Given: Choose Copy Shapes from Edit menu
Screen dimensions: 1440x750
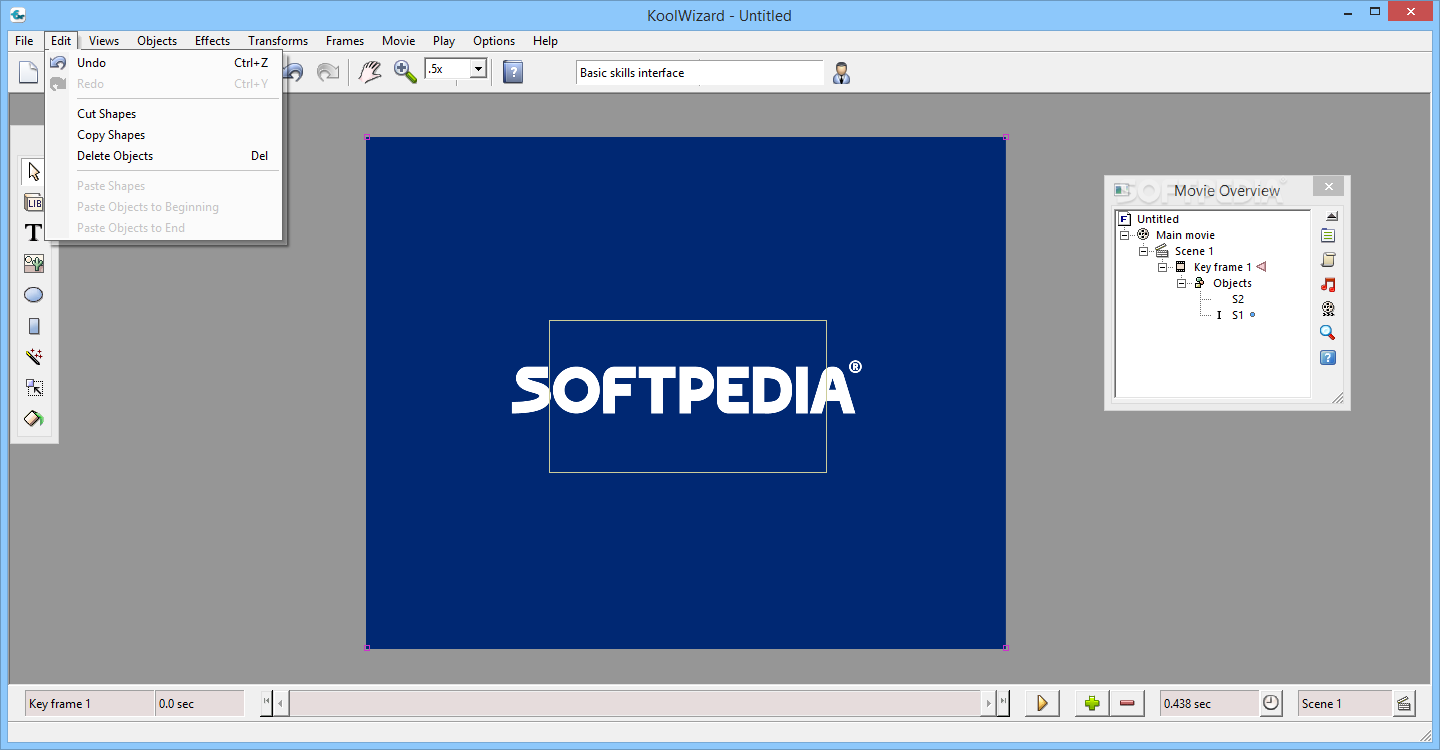Looking at the screenshot, I should (165, 135).
